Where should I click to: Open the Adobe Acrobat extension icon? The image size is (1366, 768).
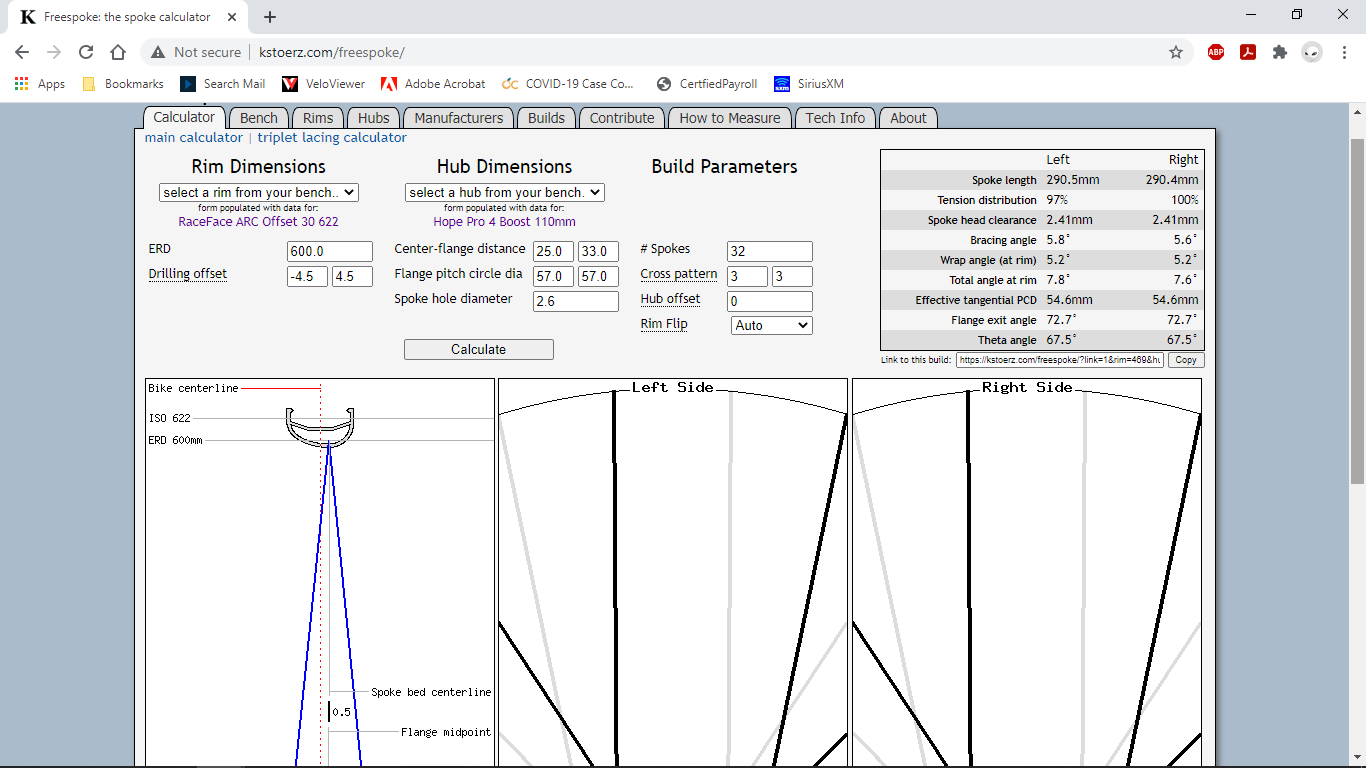click(1248, 51)
